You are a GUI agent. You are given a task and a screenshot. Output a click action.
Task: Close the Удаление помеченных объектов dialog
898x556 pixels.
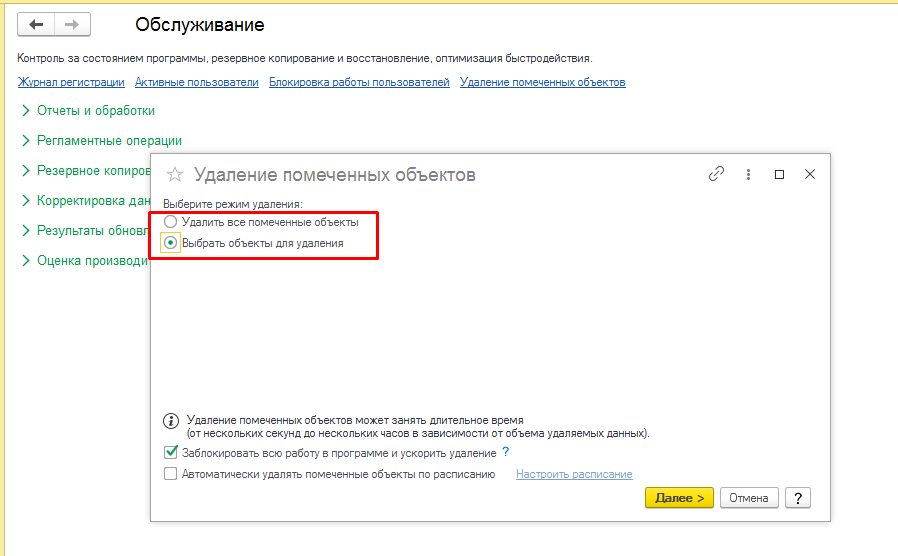810,174
